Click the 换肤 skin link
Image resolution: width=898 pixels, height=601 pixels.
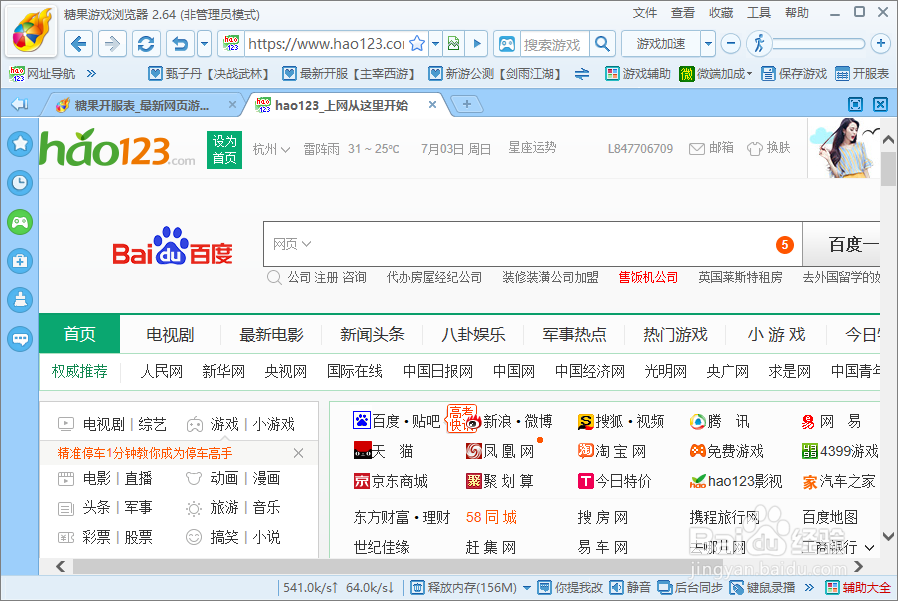(769, 148)
